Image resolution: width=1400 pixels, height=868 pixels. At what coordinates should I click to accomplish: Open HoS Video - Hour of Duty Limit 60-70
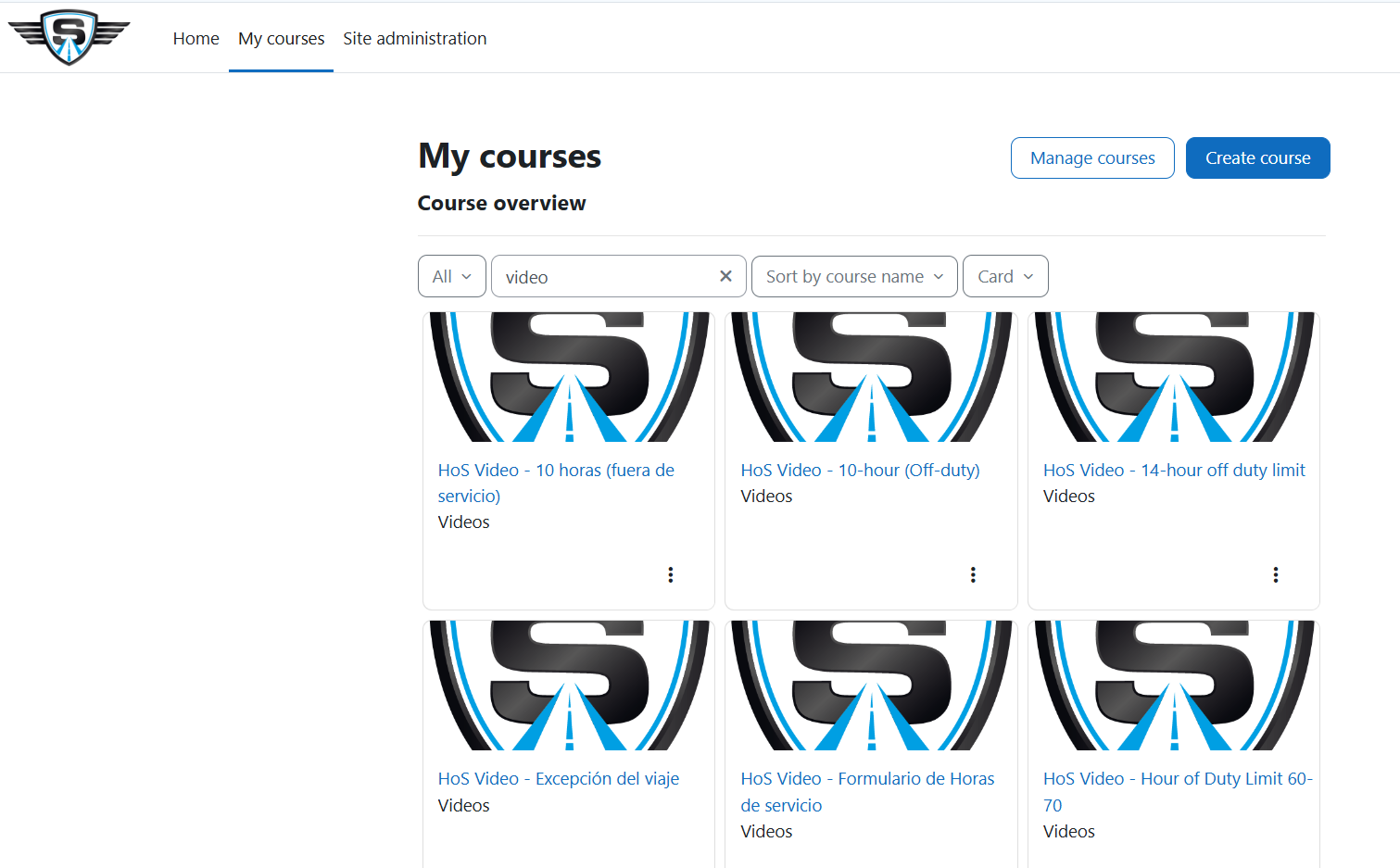click(x=1178, y=792)
